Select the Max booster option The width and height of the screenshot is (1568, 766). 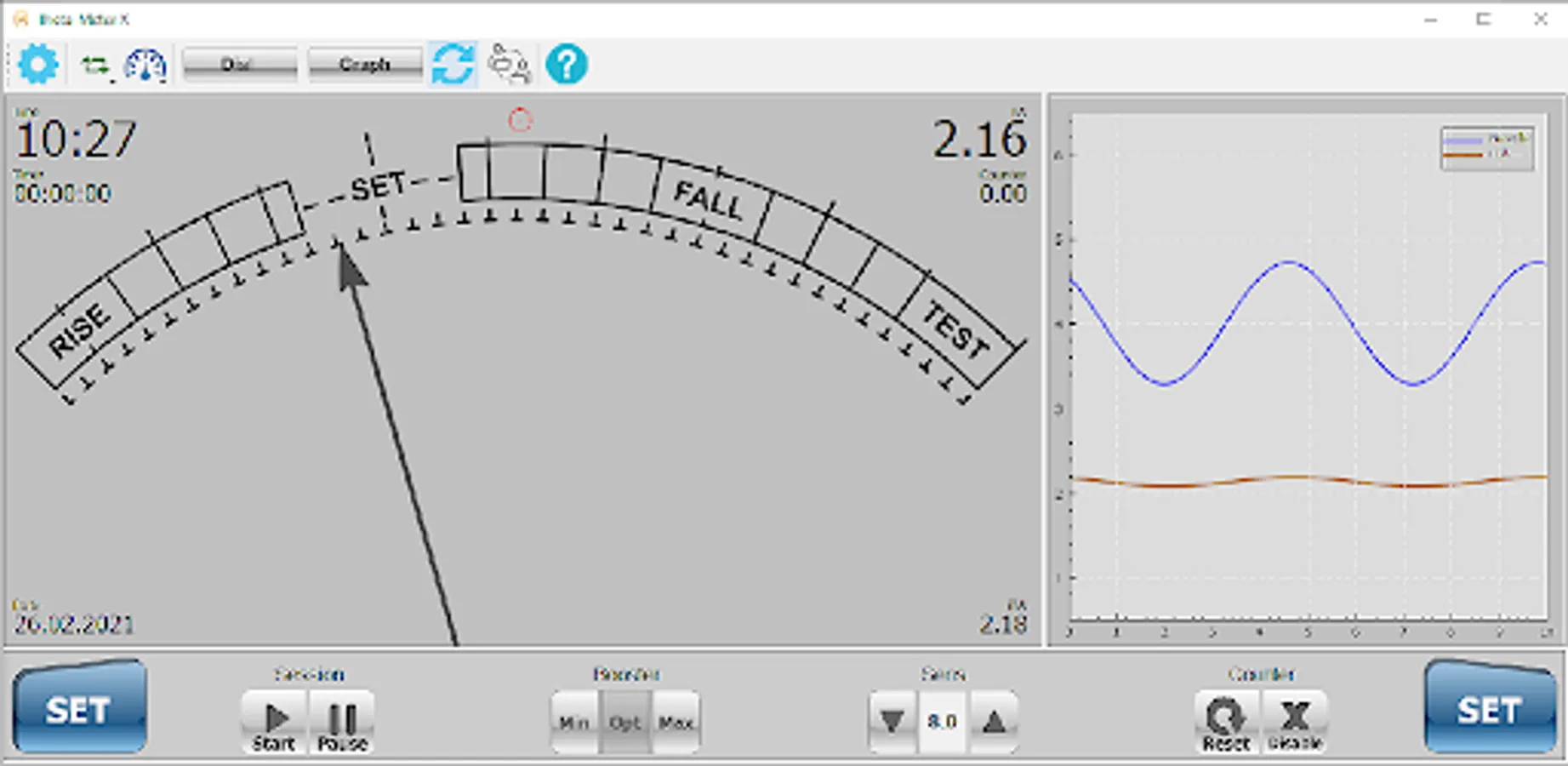tap(676, 723)
